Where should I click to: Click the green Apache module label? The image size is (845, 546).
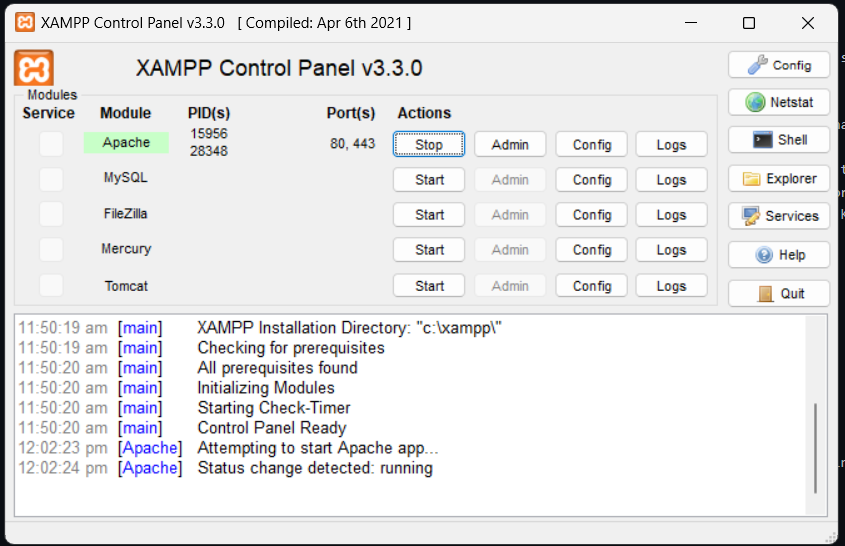[x=126, y=142]
